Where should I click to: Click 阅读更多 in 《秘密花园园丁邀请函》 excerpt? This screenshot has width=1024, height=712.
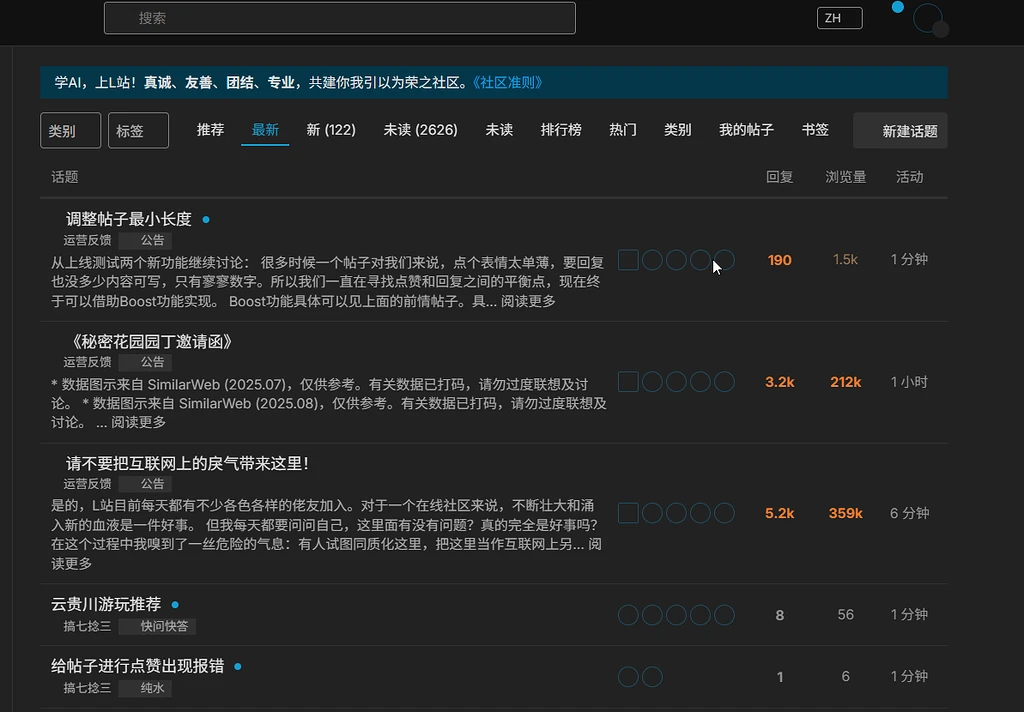tap(138, 423)
